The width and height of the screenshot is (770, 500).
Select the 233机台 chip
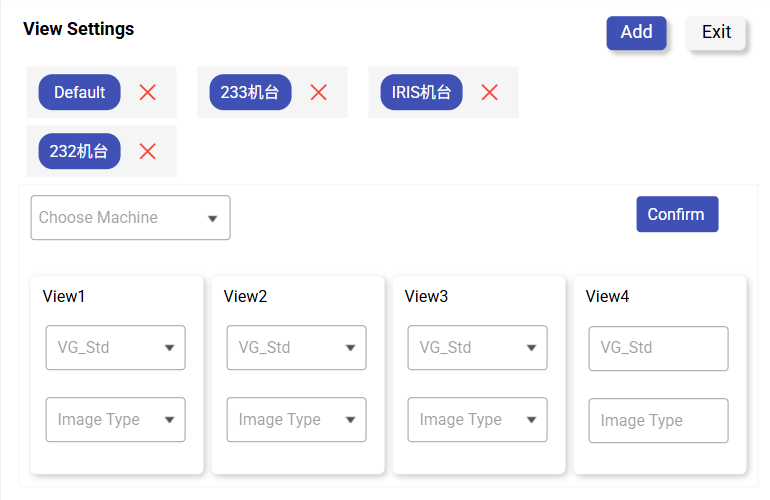250,92
